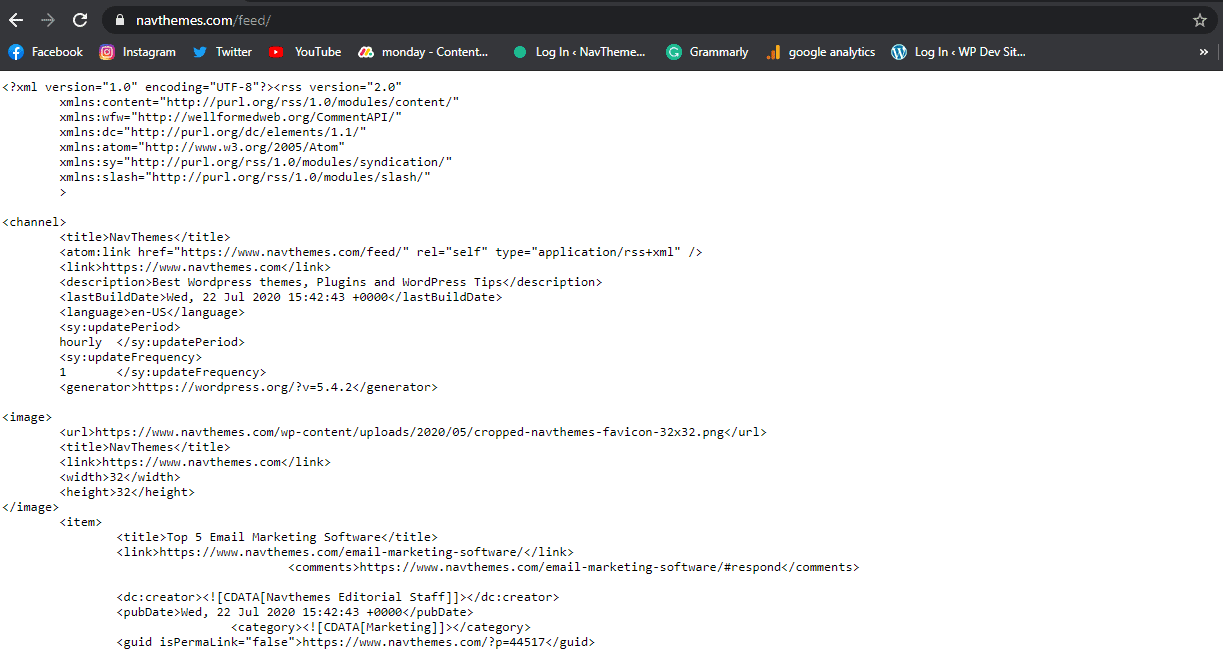1223x661 pixels.
Task: Click the atom:link href line
Action: point(381,252)
